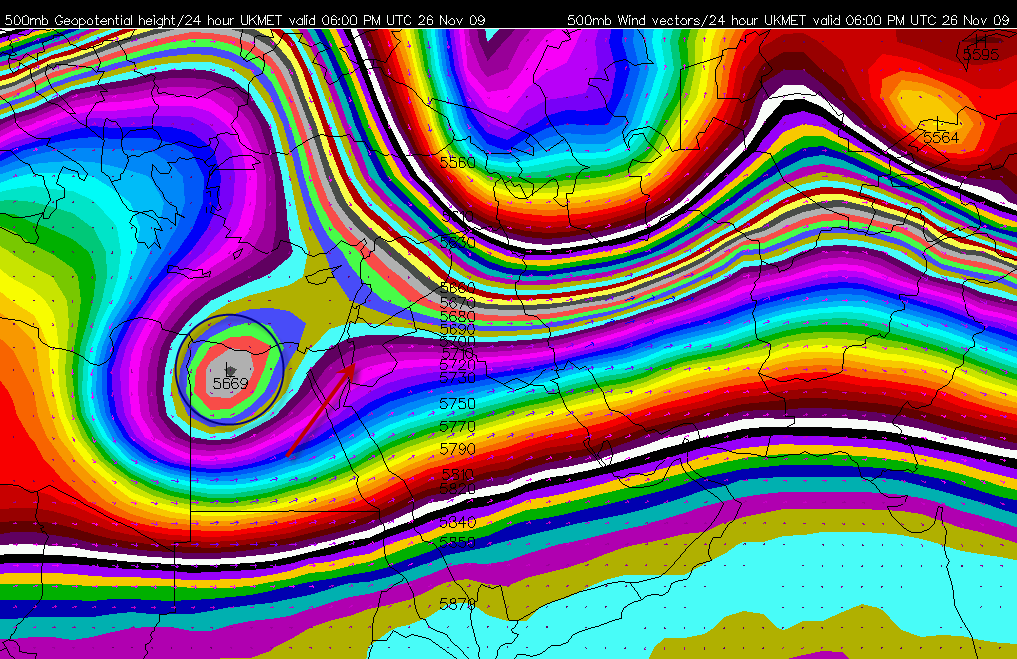This screenshot has width=1017, height=659.
Task: Select the 5840 contour label
Action: click(457, 522)
